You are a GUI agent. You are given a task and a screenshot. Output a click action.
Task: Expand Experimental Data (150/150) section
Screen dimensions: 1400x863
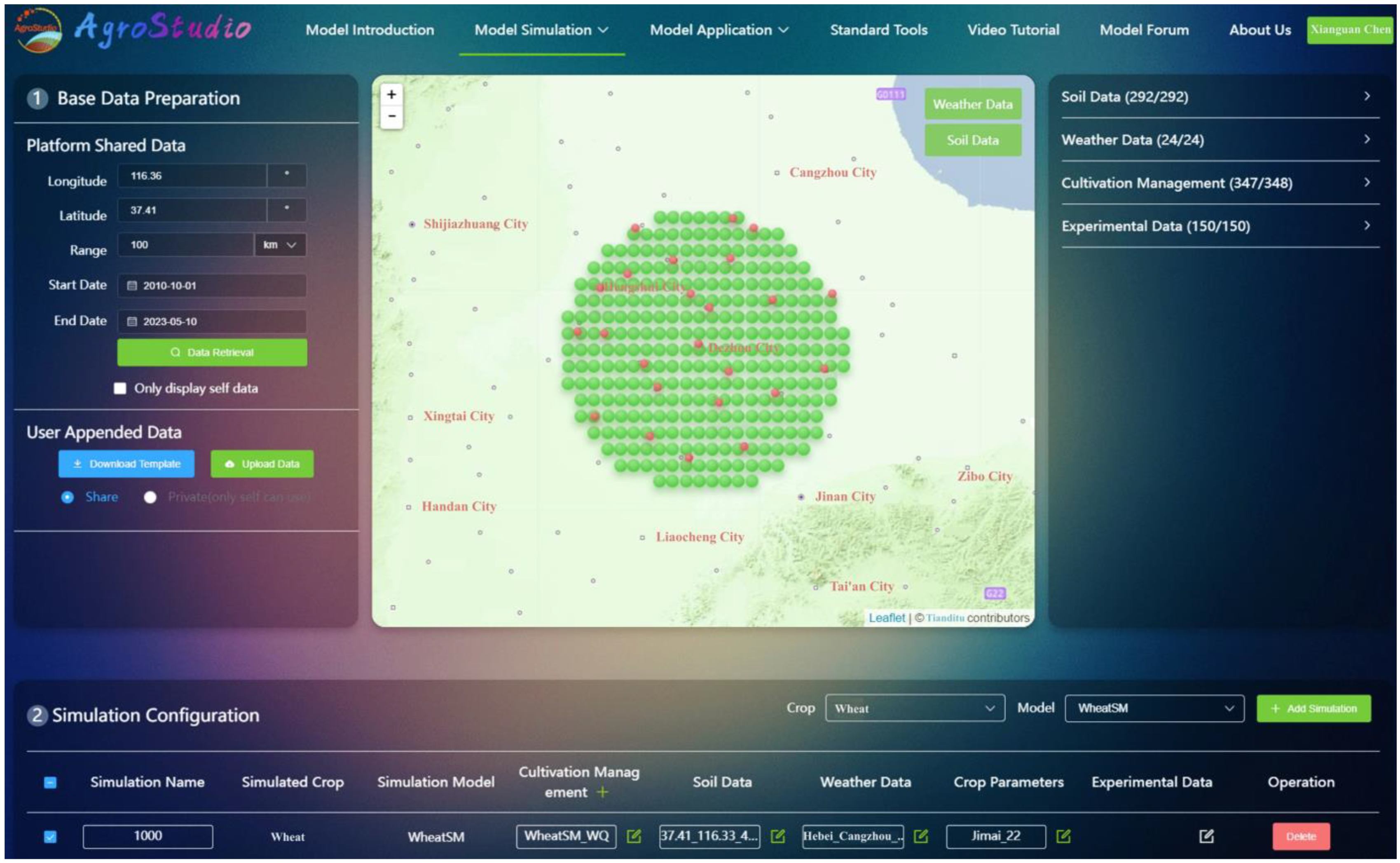pos(1220,226)
